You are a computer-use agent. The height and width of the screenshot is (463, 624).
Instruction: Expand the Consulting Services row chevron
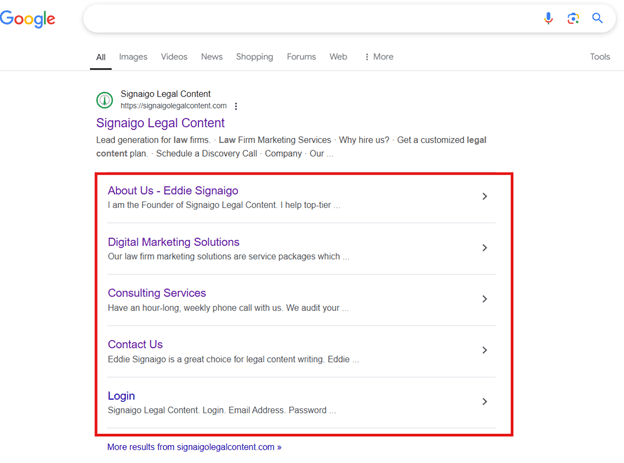click(x=484, y=299)
